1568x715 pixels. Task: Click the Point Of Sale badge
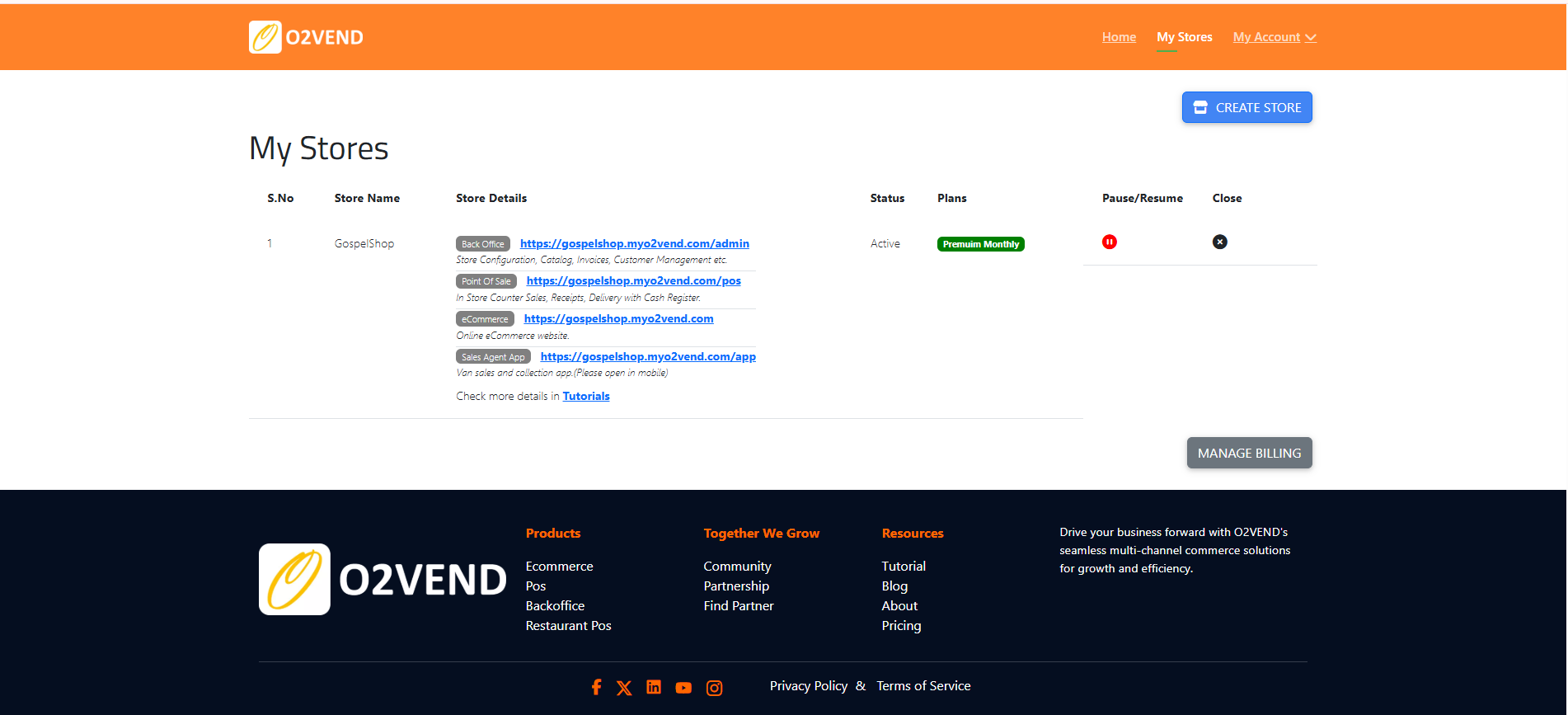[486, 281]
